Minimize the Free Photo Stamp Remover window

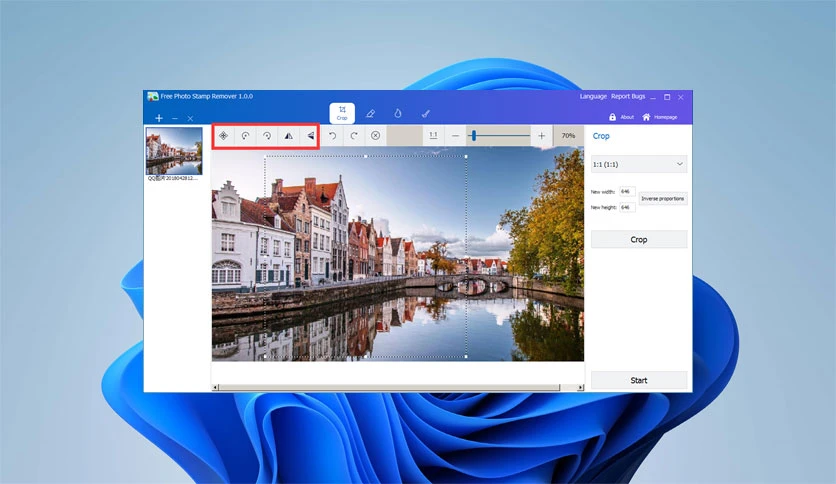[653, 97]
